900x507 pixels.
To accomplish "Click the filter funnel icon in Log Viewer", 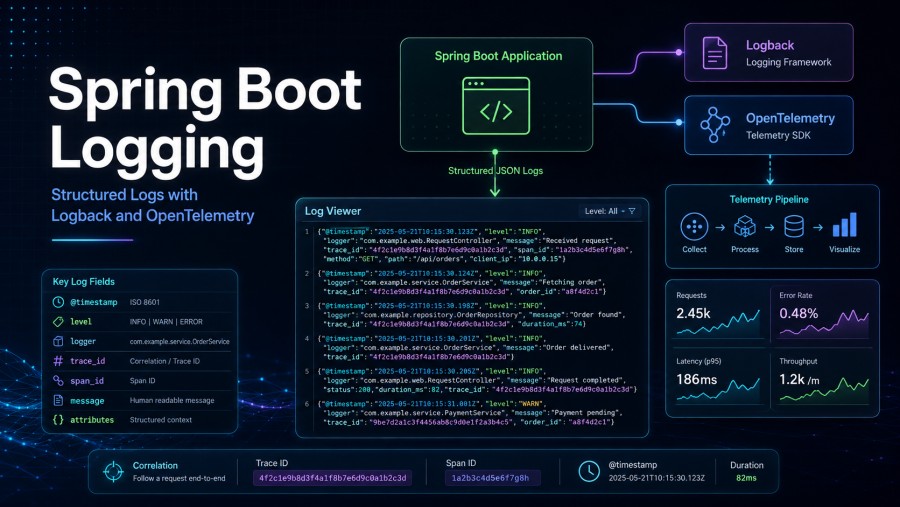I will 632,211.
